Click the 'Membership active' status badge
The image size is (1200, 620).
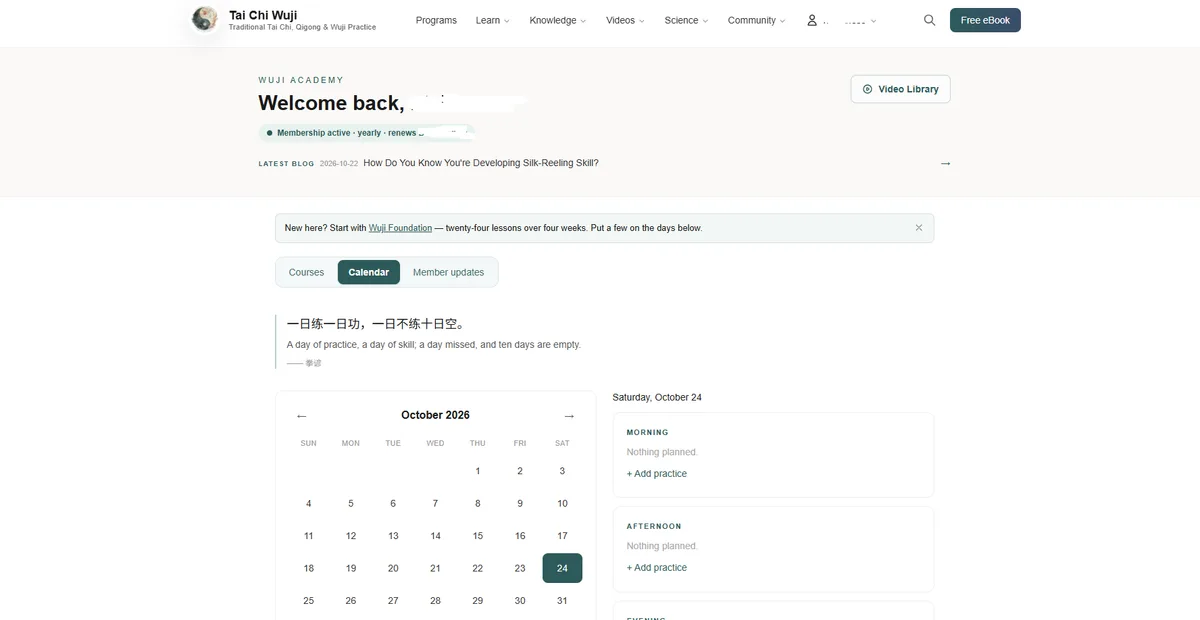tap(365, 133)
